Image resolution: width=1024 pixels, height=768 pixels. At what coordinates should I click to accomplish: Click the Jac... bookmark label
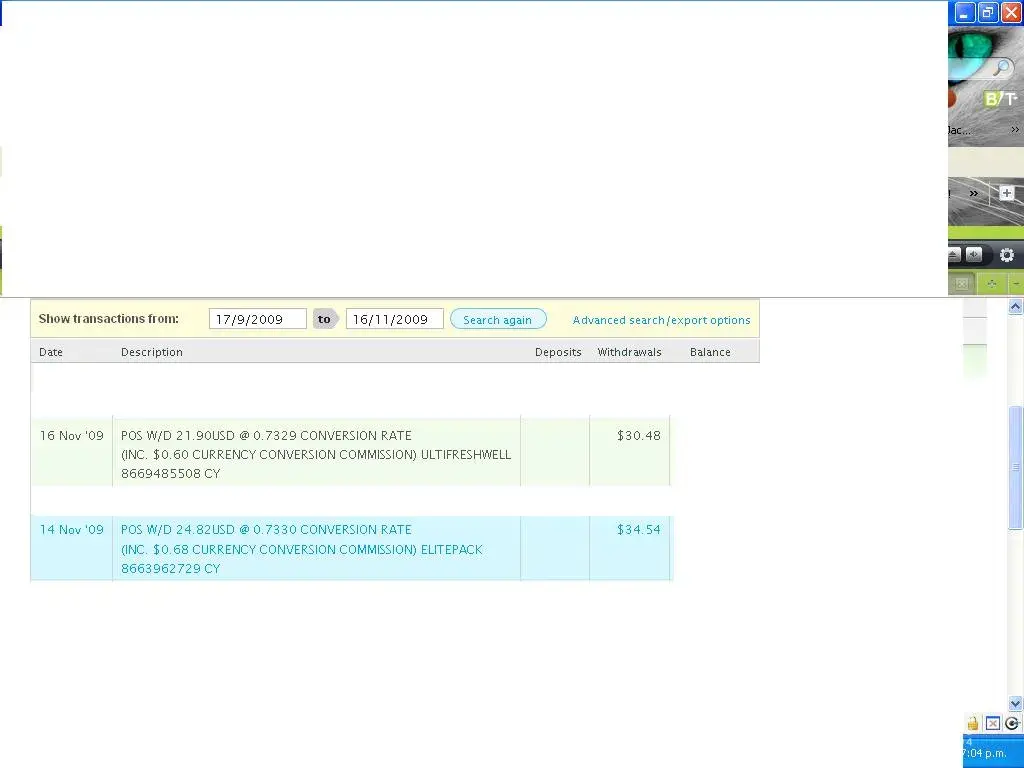959,130
